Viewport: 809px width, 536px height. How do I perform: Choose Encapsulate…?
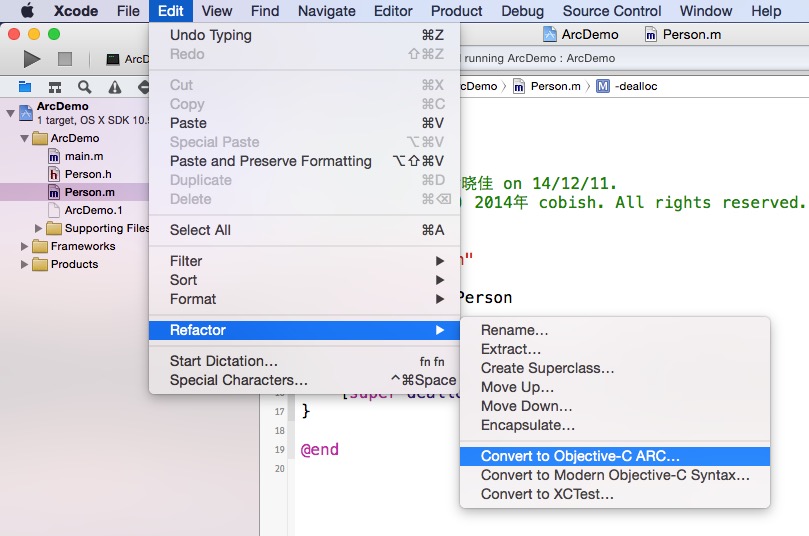pos(614,426)
